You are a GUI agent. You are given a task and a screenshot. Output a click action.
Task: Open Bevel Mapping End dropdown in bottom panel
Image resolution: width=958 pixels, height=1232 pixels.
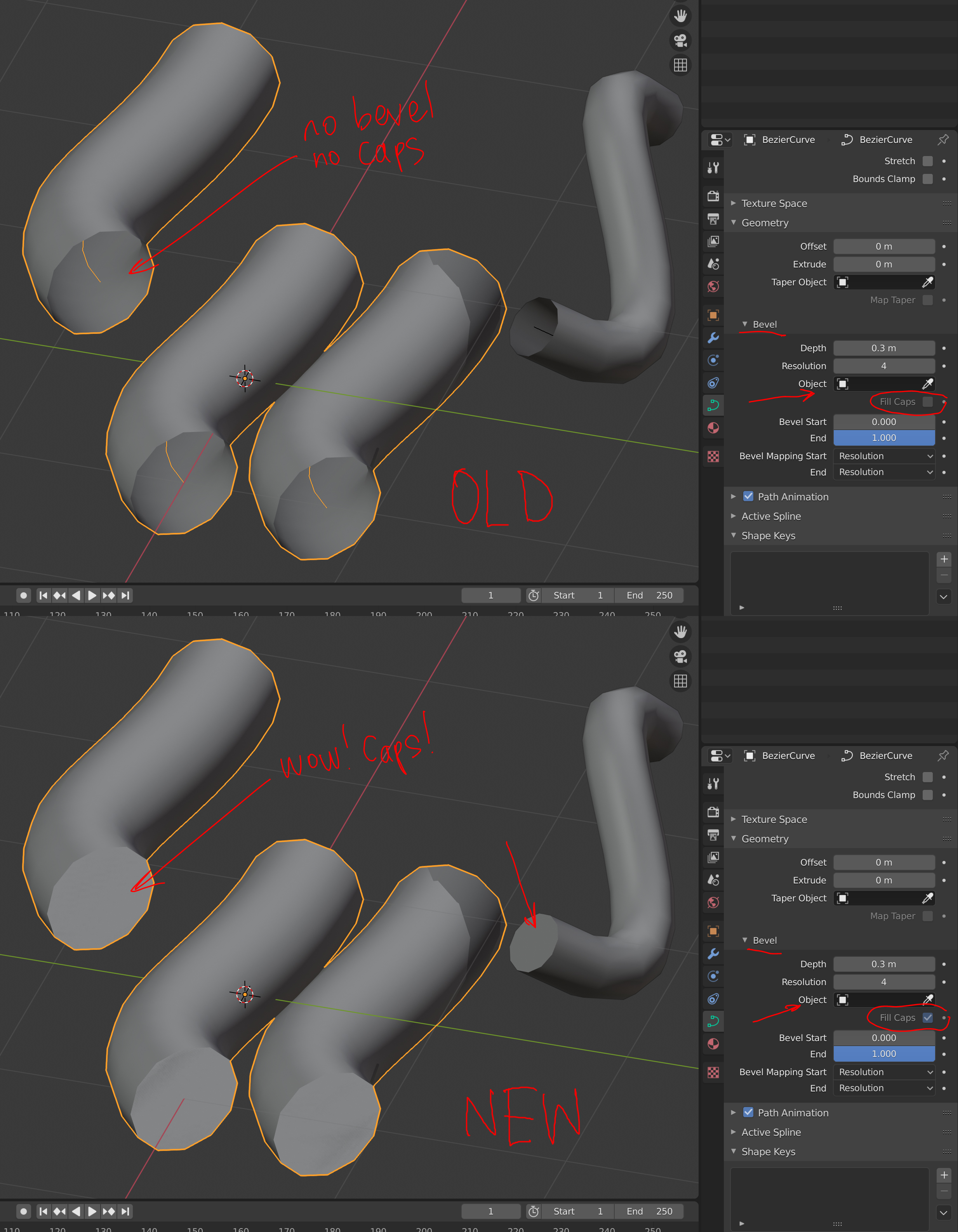884,1088
